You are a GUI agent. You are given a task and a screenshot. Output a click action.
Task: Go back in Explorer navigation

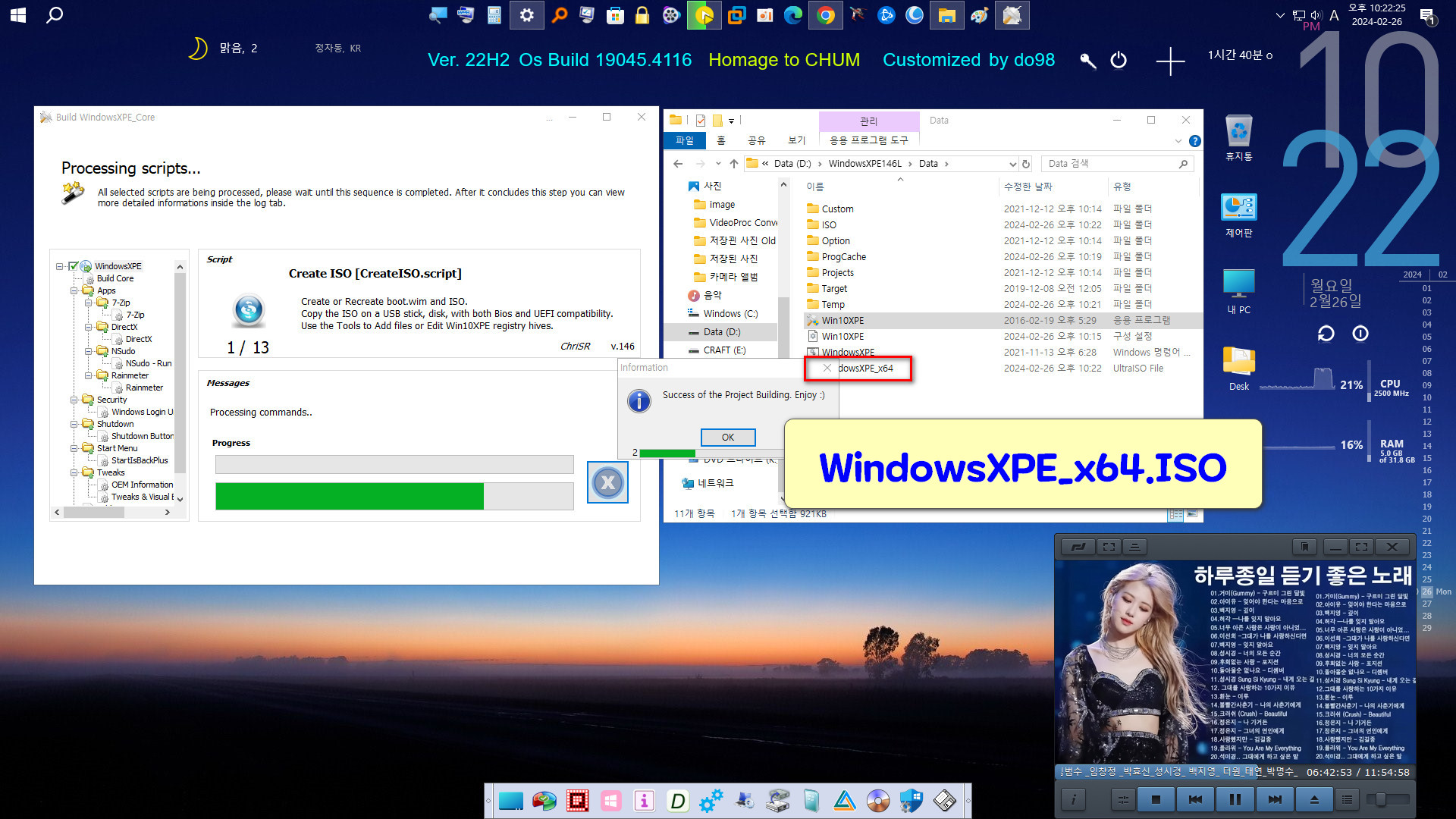678,164
